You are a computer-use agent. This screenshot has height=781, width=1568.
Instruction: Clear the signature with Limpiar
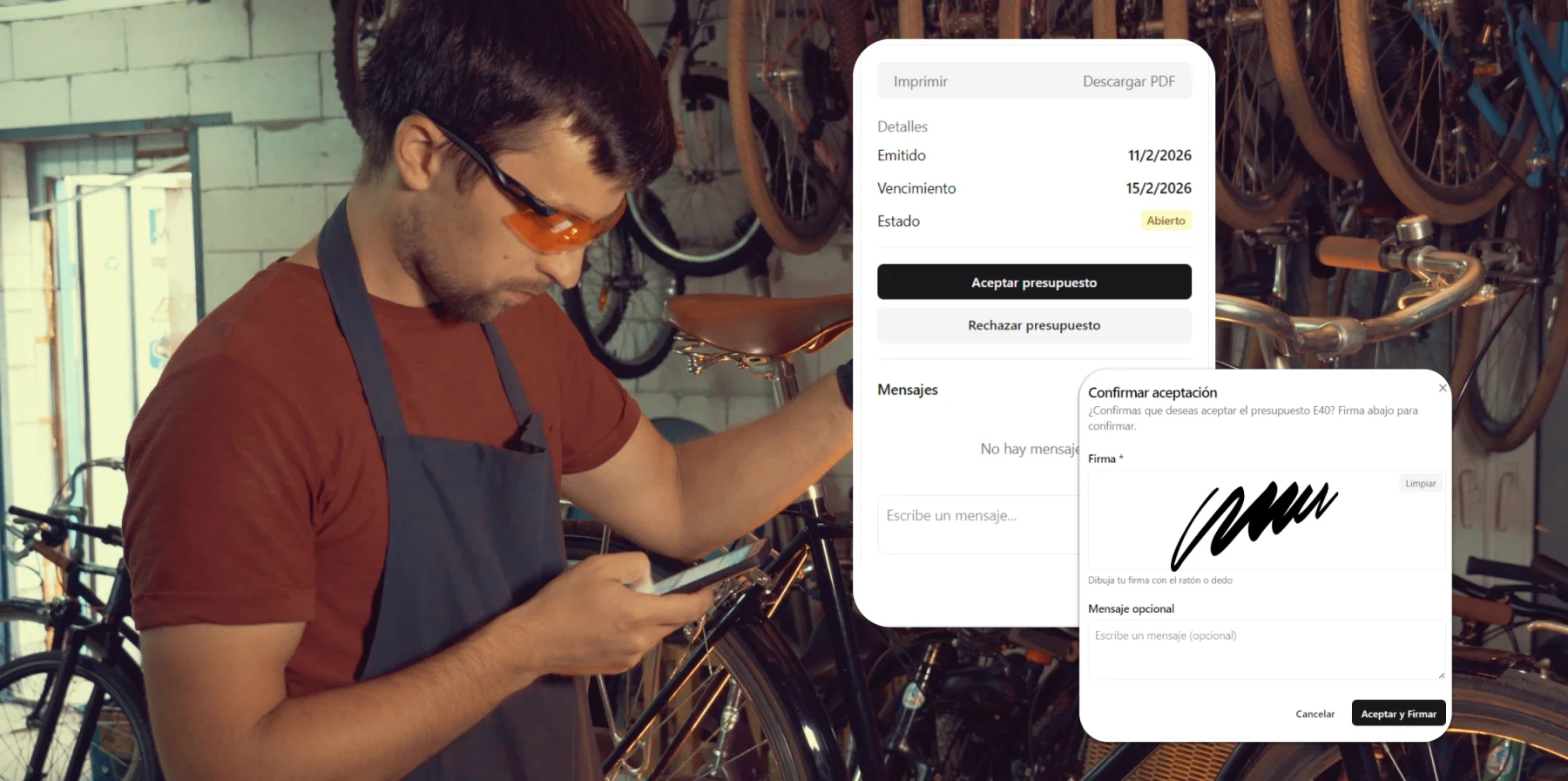click(1420, 483)
